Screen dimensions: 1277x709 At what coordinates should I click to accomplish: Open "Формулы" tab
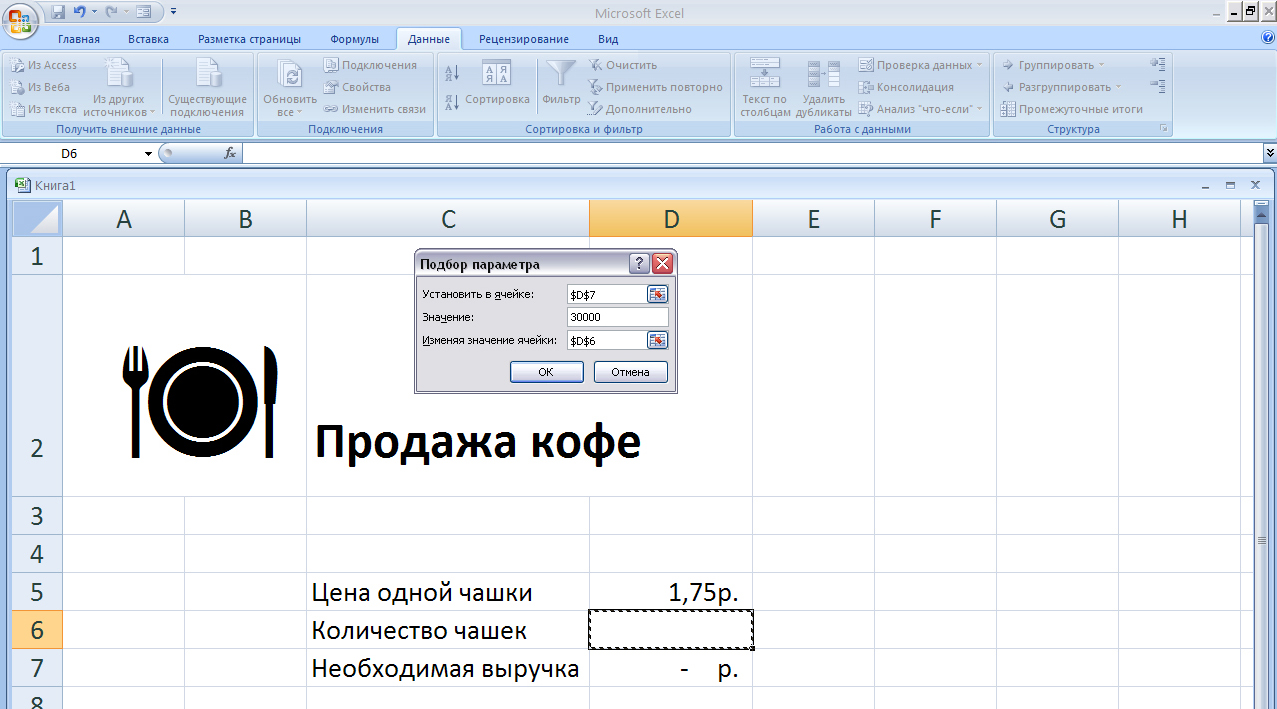pyautogui.click(x=355, y=39)
